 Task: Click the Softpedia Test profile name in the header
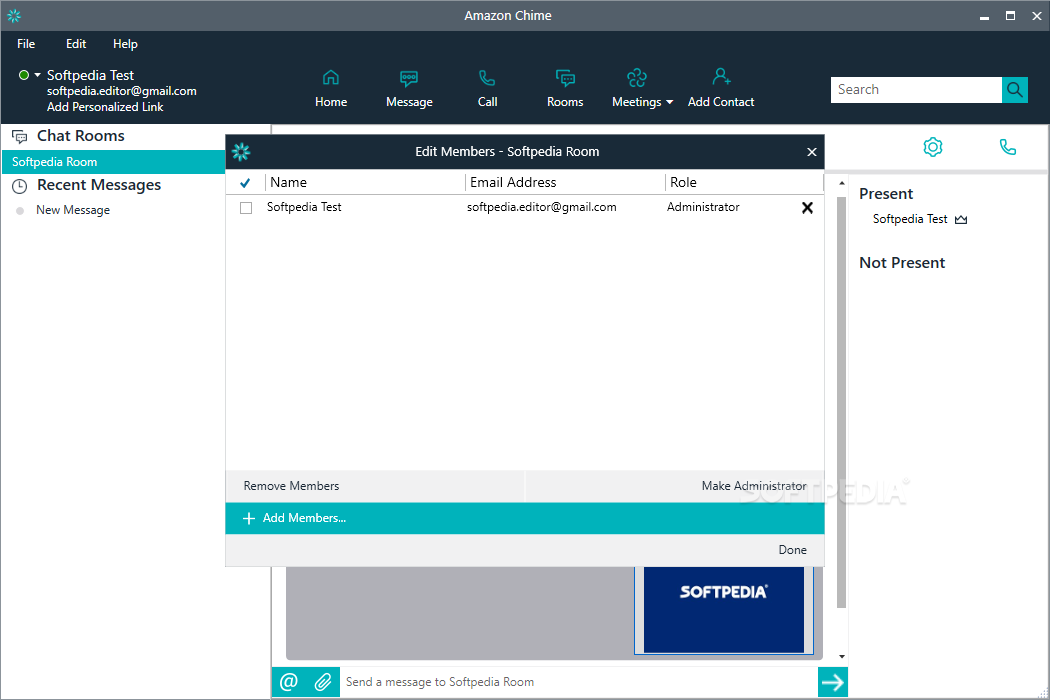(90, 76)
